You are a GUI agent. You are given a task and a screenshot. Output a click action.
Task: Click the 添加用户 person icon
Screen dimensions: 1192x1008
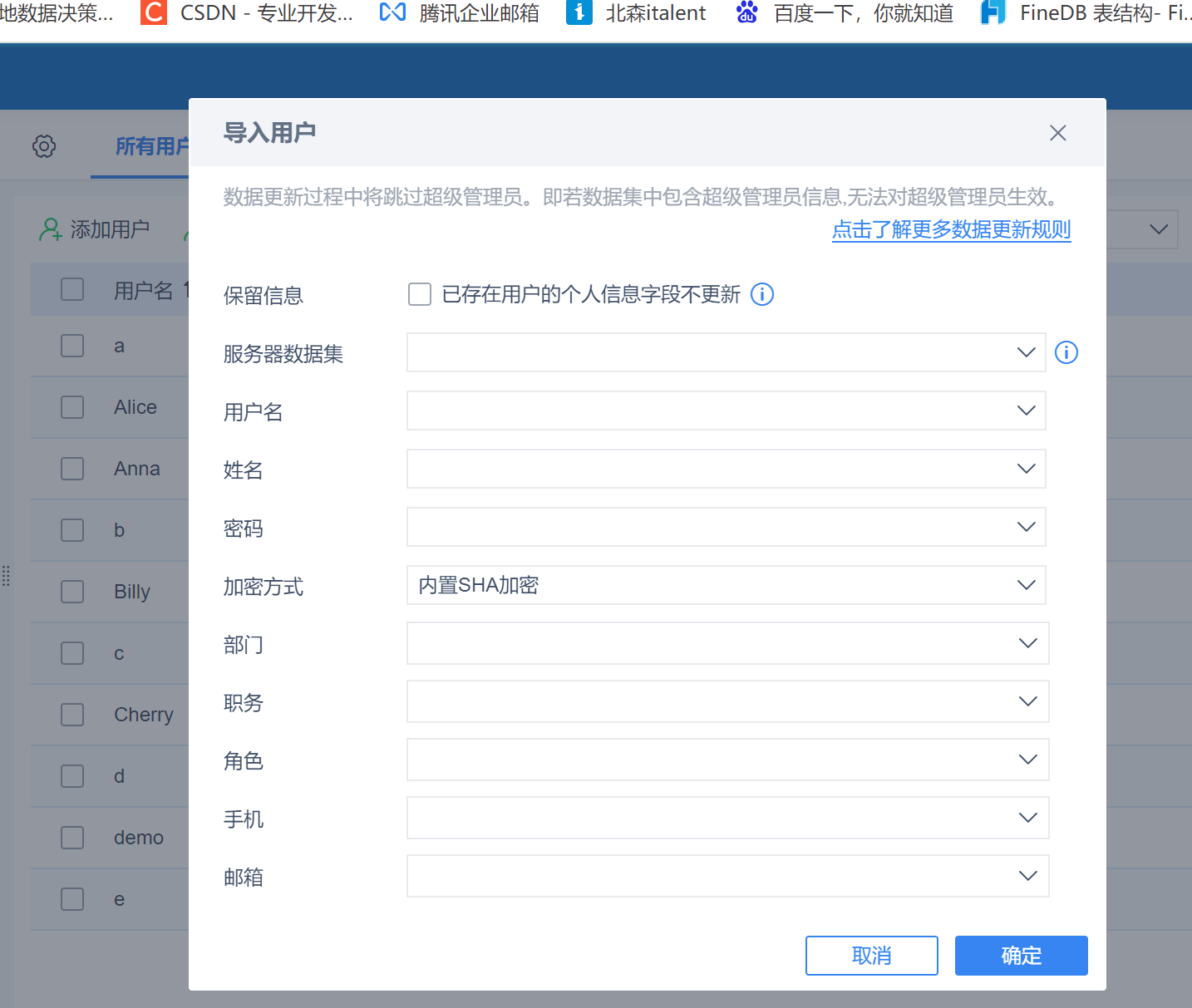[51, 229]
